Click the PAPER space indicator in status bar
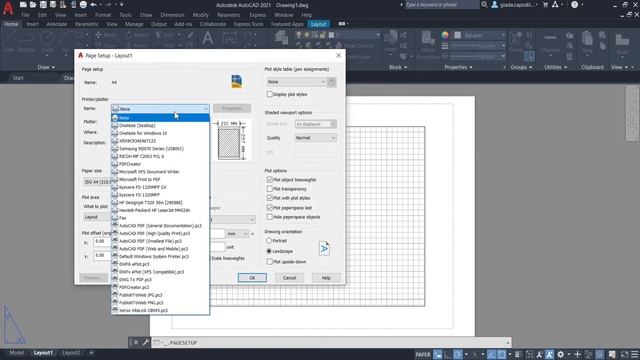Image resolution: width=640 pixels, height=360 pixels. 423,354
